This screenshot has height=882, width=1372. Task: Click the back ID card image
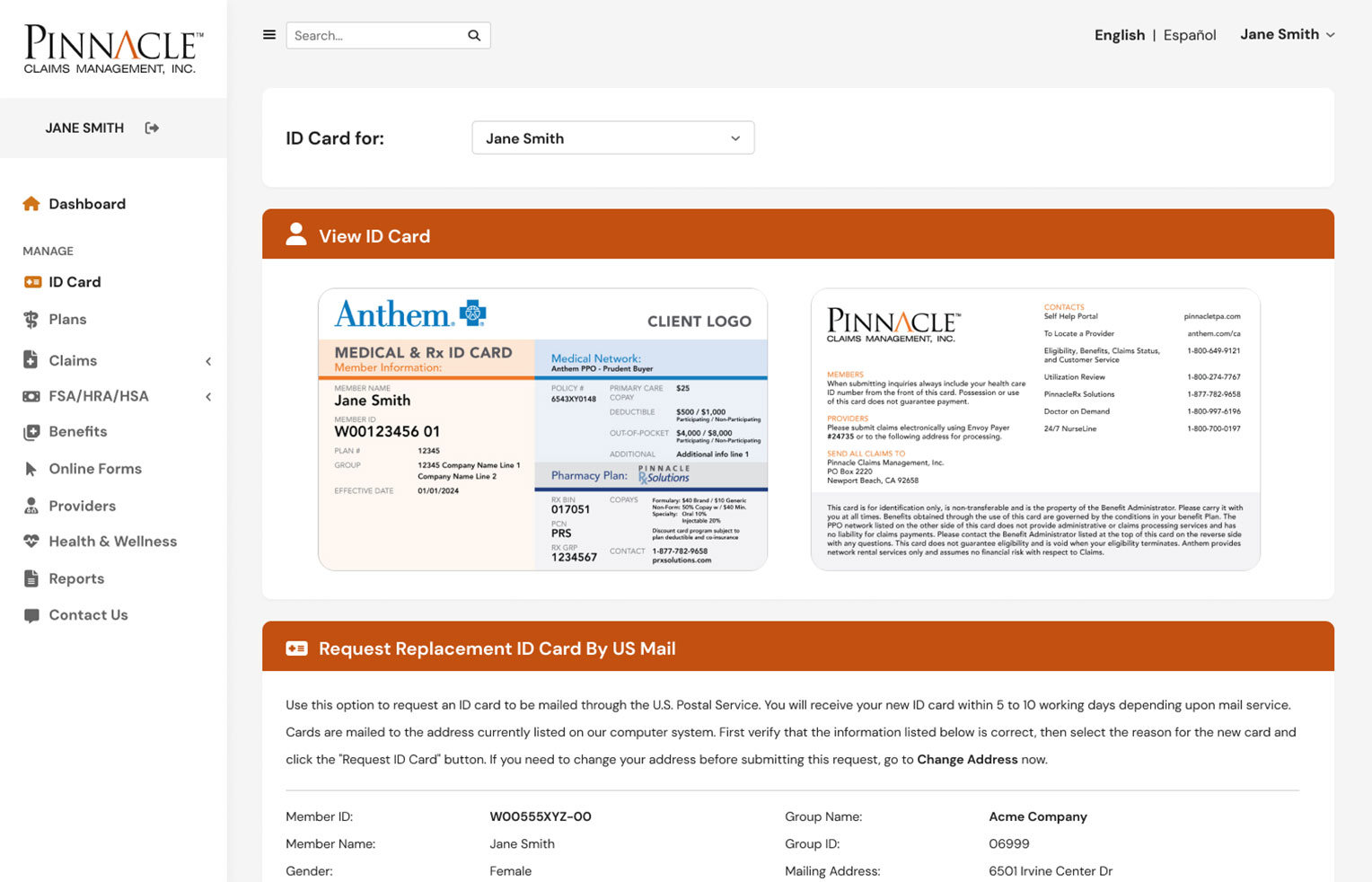[x=1035, y=429]
